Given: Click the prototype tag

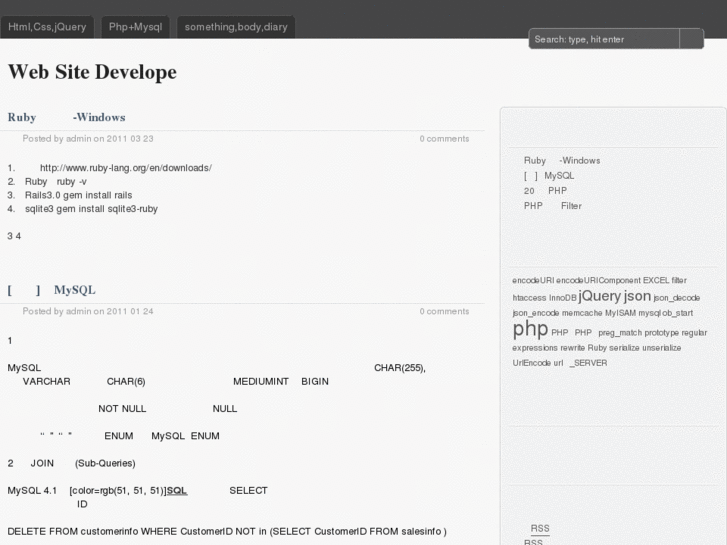Looking at the screenshot, I should [x=662, y=333].
